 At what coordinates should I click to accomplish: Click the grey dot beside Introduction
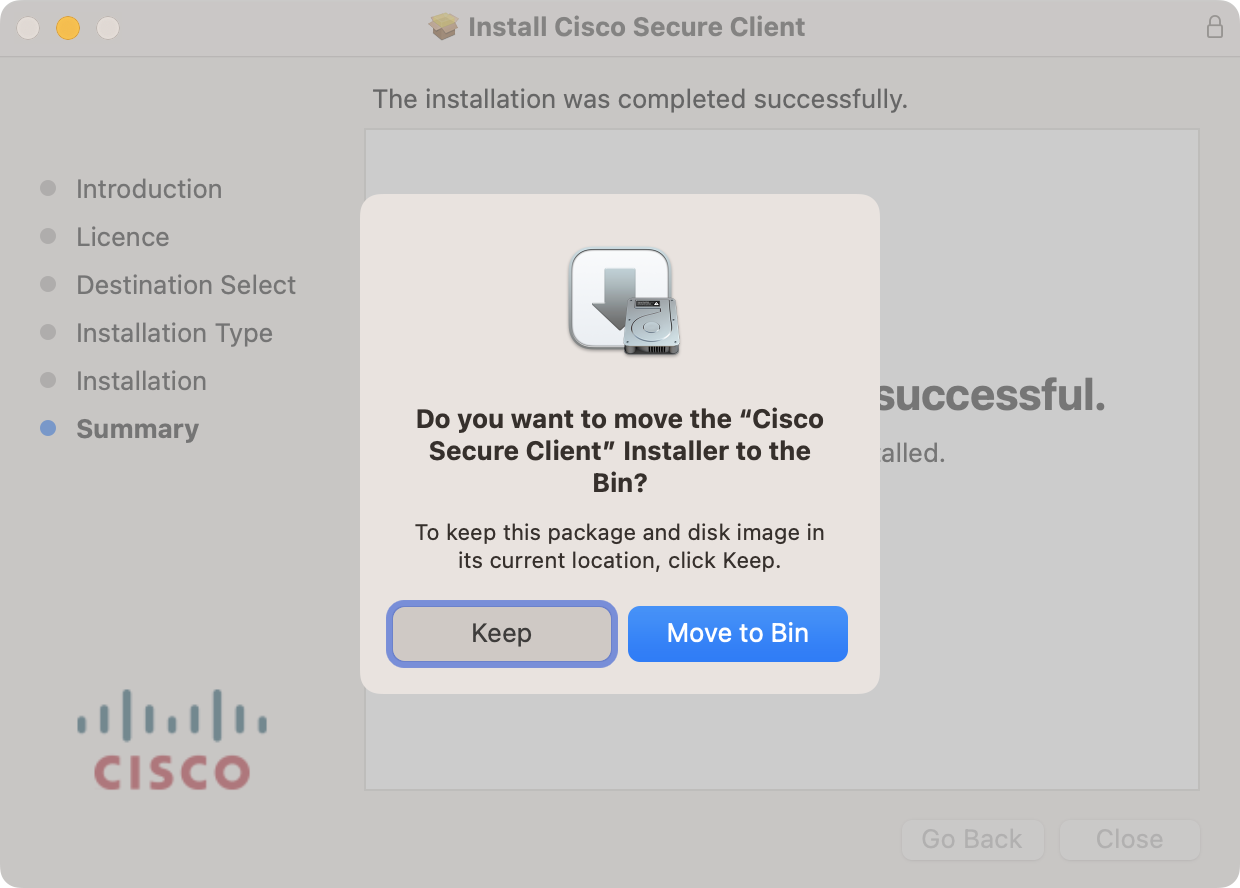point(48,188)
